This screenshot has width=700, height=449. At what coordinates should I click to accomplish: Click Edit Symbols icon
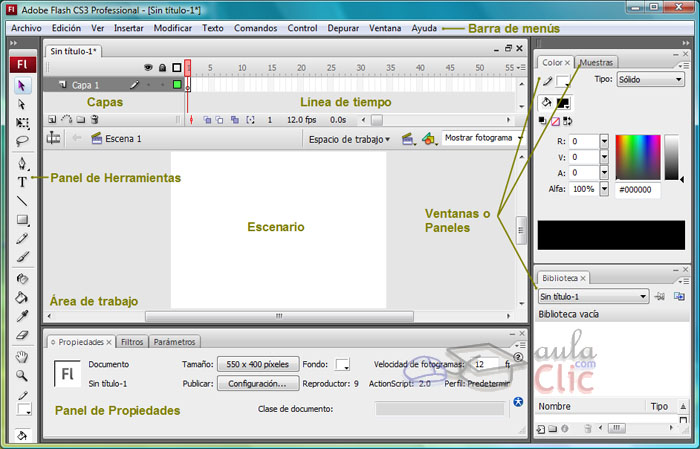click(x=429, y=139)
